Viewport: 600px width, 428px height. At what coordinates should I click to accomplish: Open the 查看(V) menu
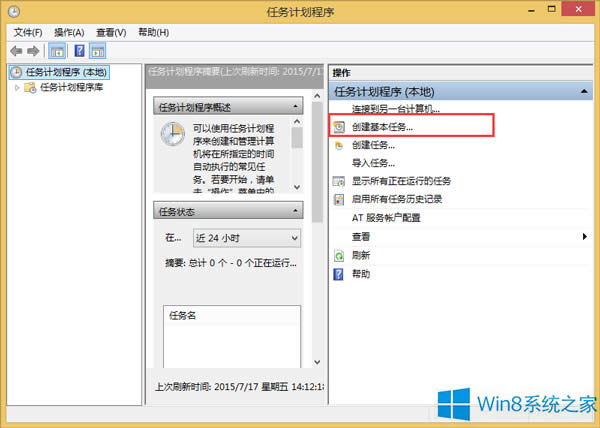pos(111,33)
